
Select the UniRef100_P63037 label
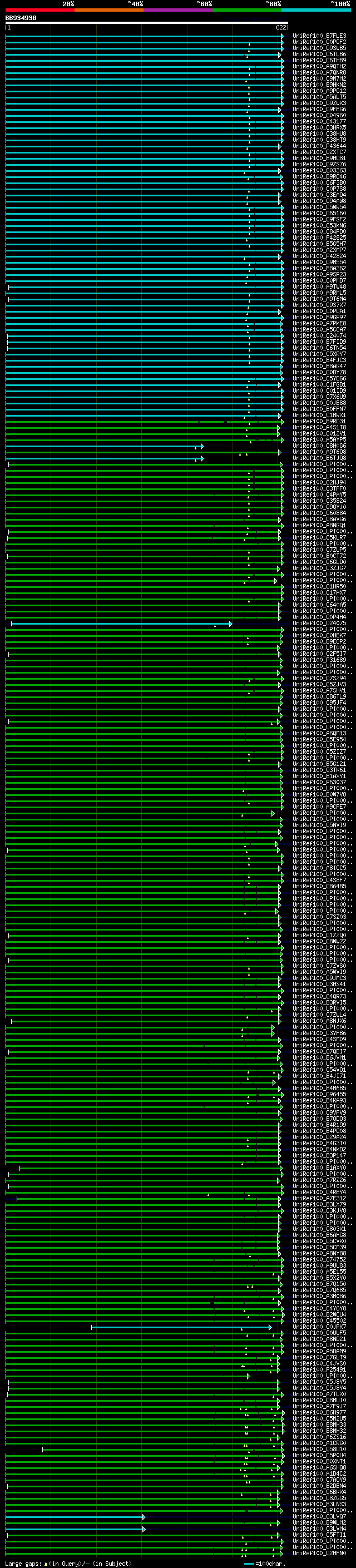(319, 783)
